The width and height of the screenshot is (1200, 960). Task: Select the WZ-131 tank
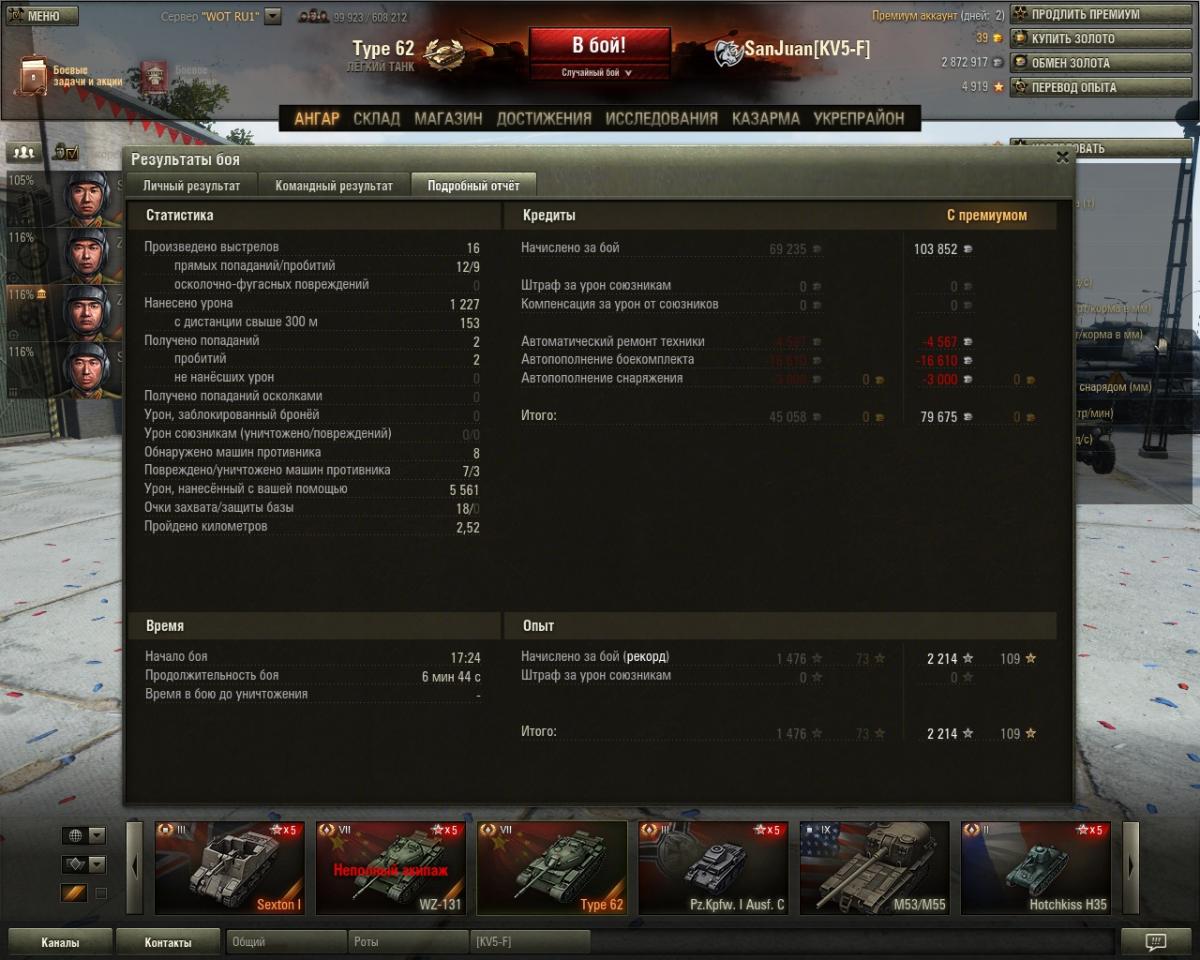click(391, 868)
